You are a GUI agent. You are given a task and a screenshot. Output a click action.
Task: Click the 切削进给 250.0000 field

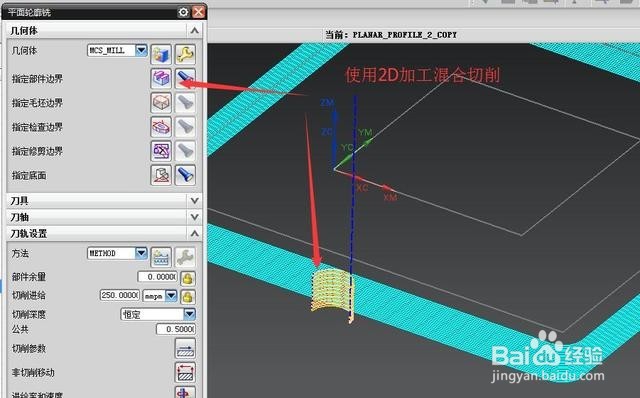coord(120,295)
